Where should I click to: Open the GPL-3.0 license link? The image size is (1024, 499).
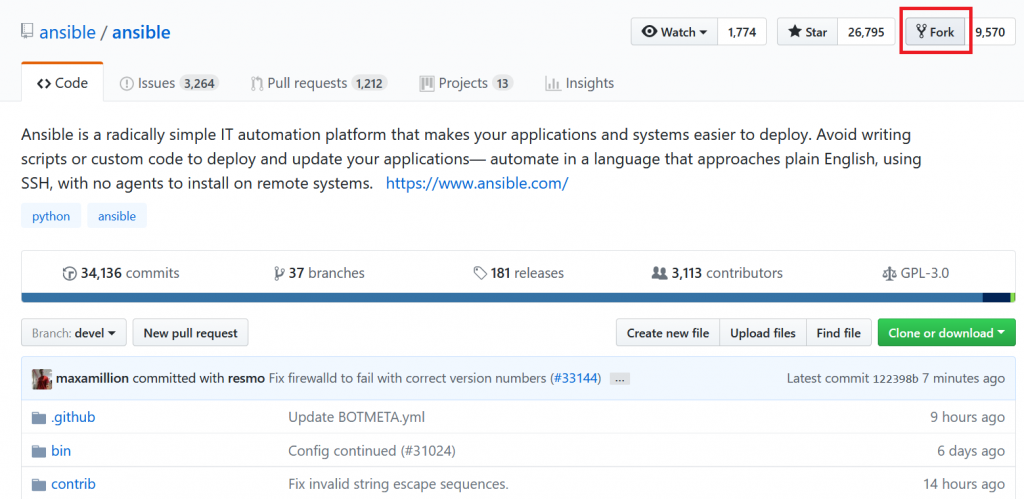click(916, 273)
